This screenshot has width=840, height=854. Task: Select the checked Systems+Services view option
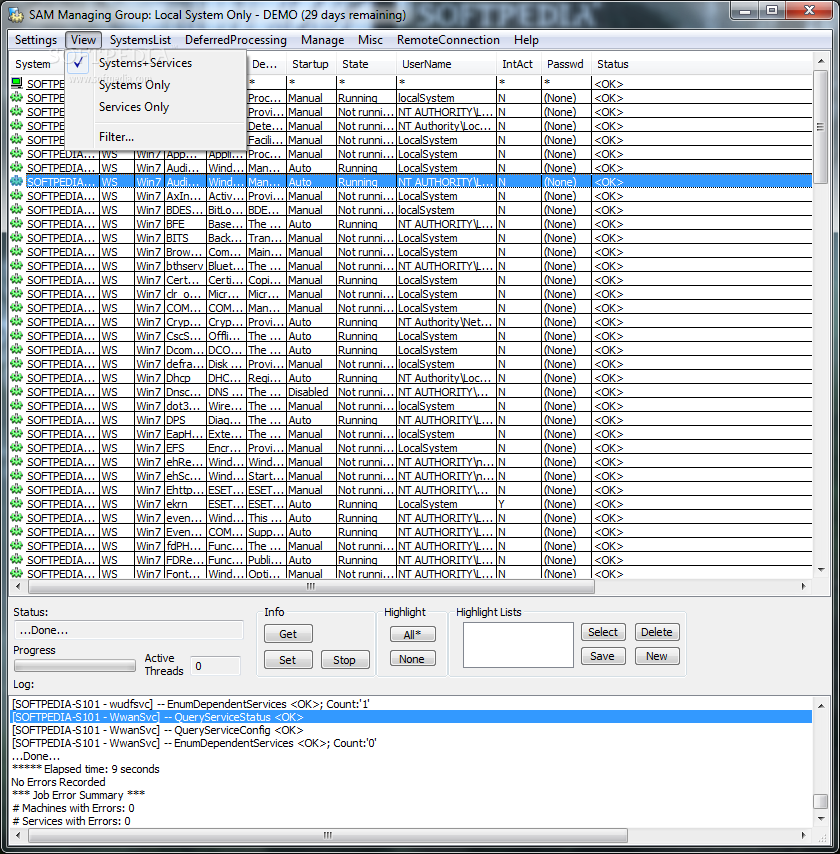tap(155, 63)
